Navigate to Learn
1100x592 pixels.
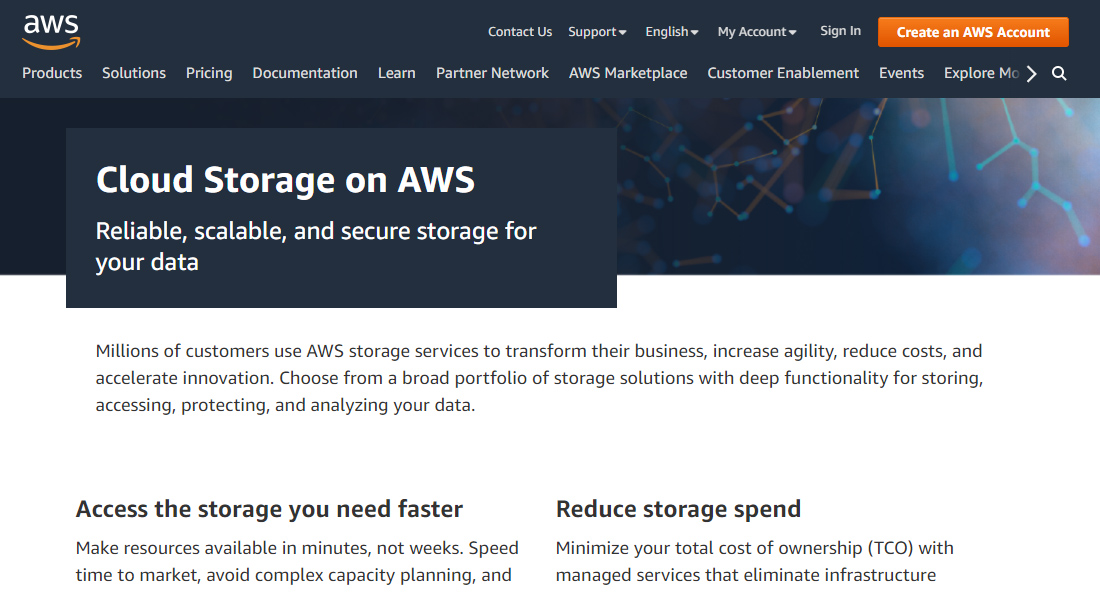[x=396, y=73]
